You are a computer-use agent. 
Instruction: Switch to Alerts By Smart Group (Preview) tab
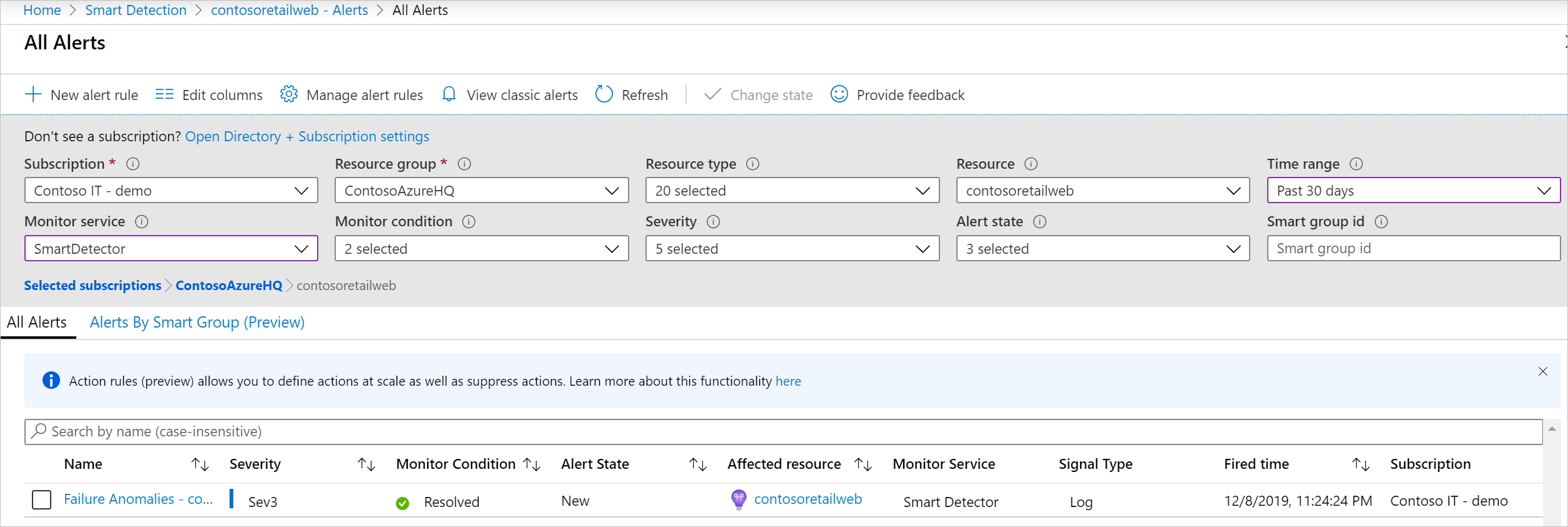coord(197,323)
